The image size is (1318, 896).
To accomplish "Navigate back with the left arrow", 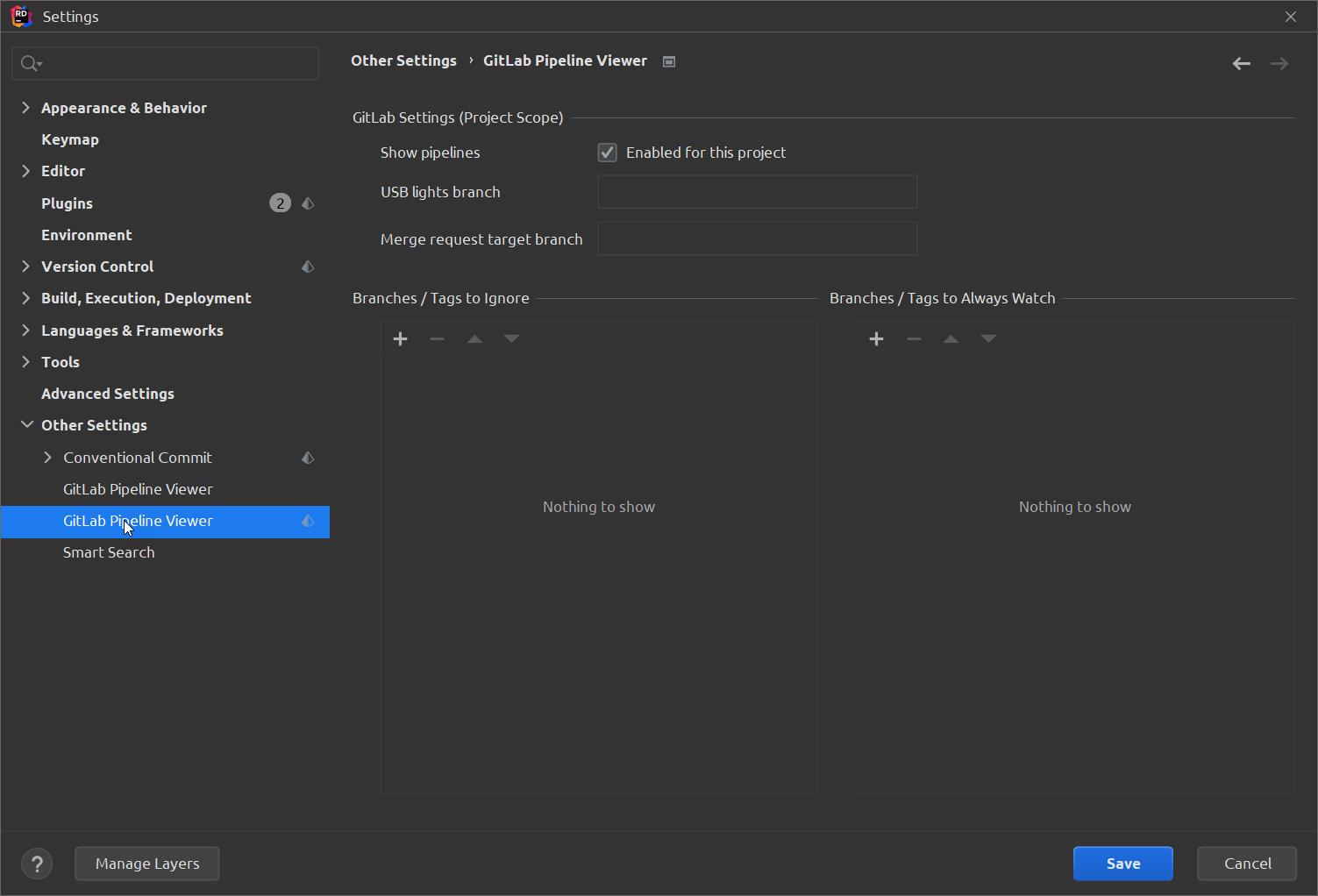I will 1241,63.
